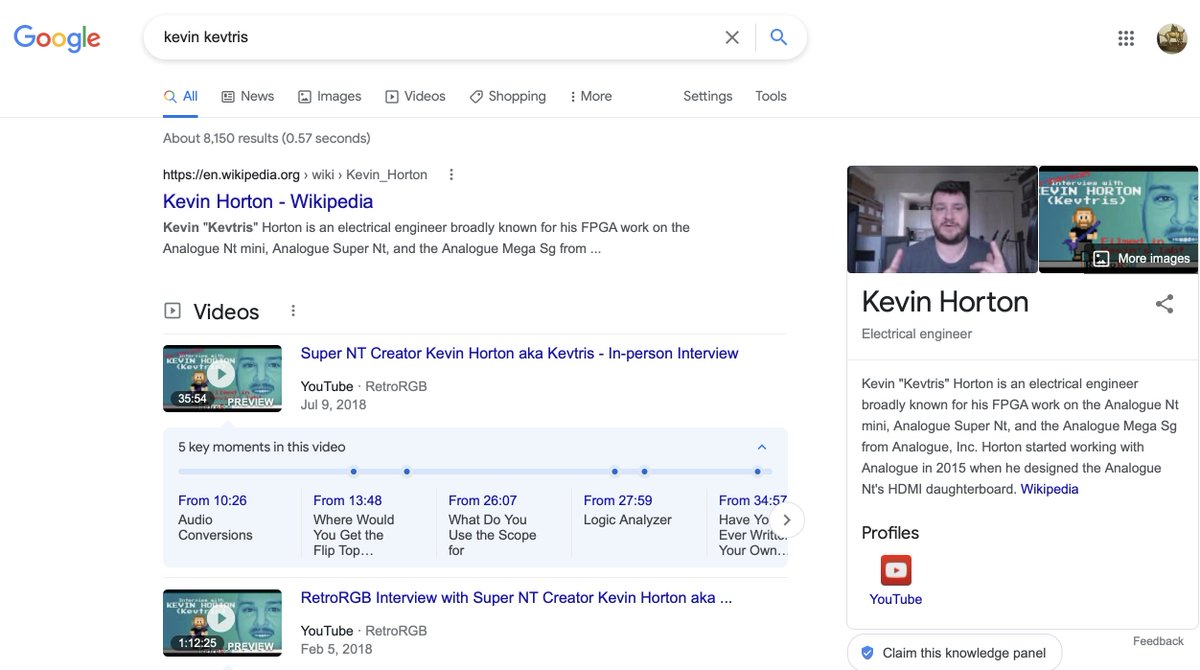Click the magnifying glass search button
The image size is (1200, 670).
(779, 37)
